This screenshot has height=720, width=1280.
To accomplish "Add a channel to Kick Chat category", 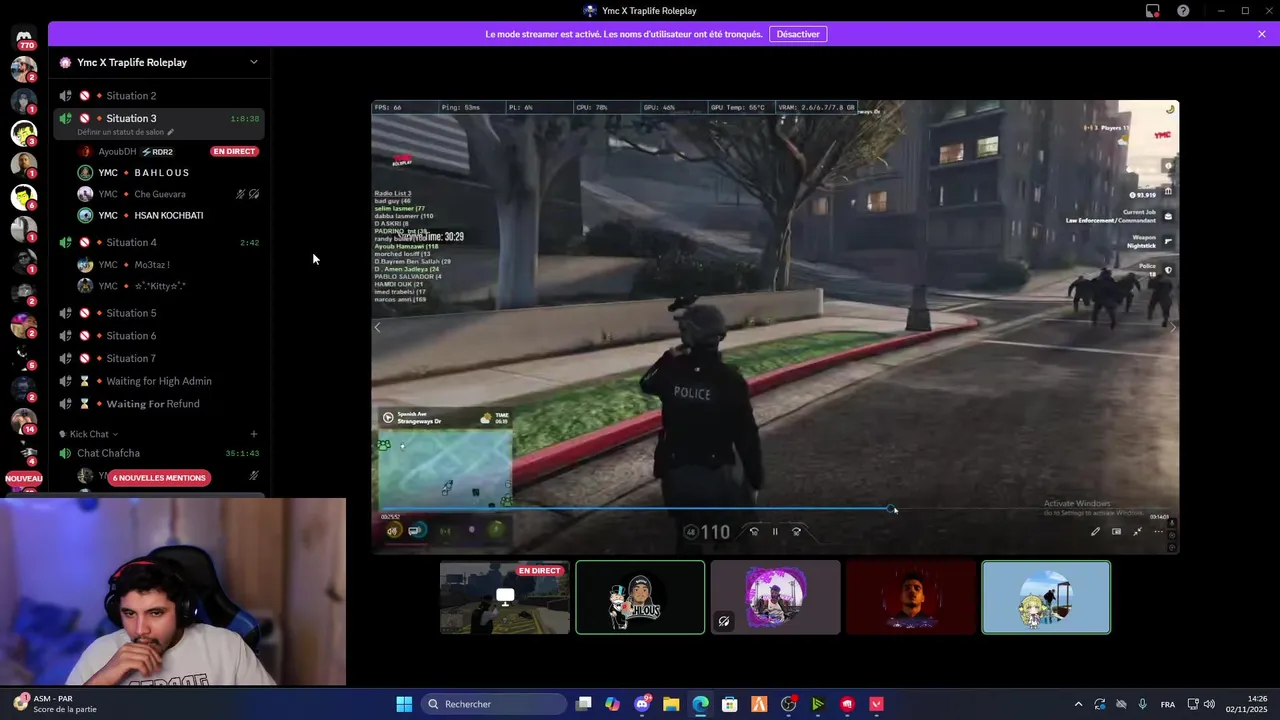I will [253, 434].
